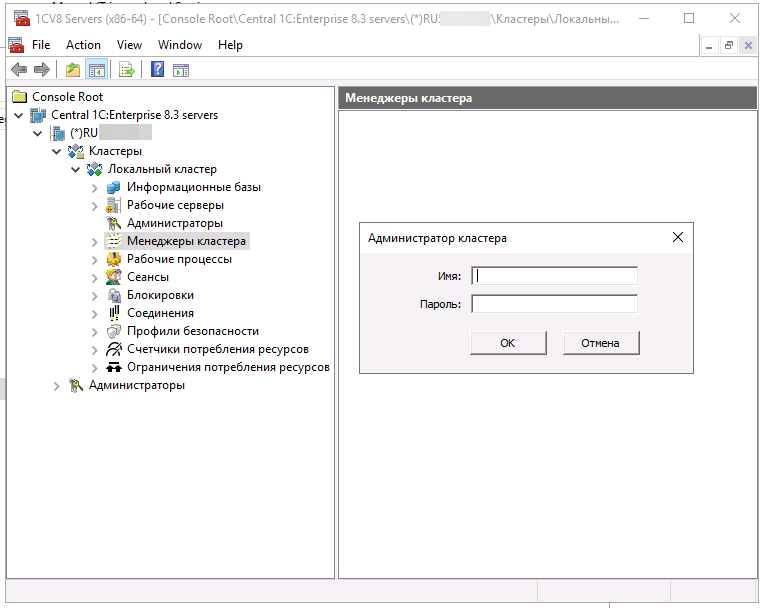Focus the Имя input field

click(x=554, y=276)
